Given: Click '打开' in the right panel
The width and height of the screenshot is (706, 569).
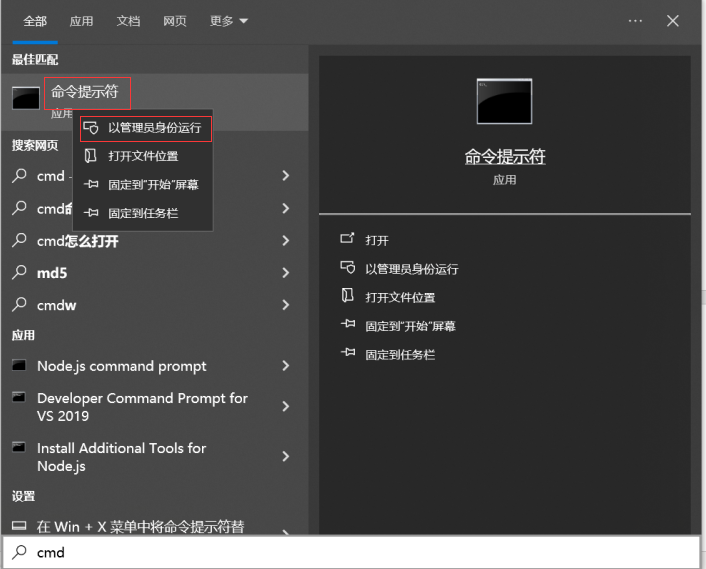Looking at the screenshot, I should 377,240.
